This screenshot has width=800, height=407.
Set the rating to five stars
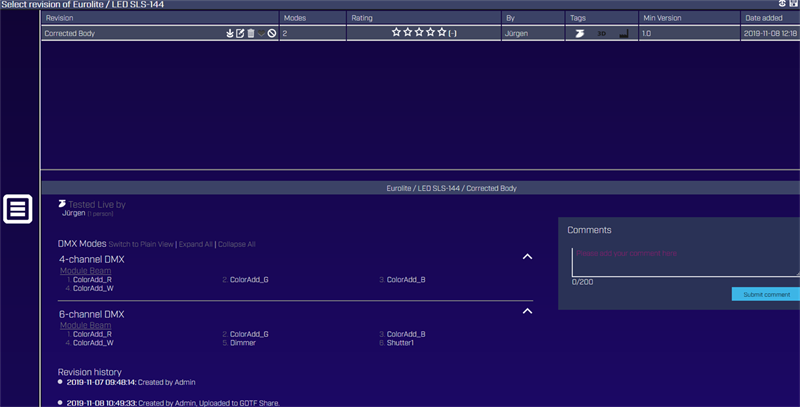(442, 33)
